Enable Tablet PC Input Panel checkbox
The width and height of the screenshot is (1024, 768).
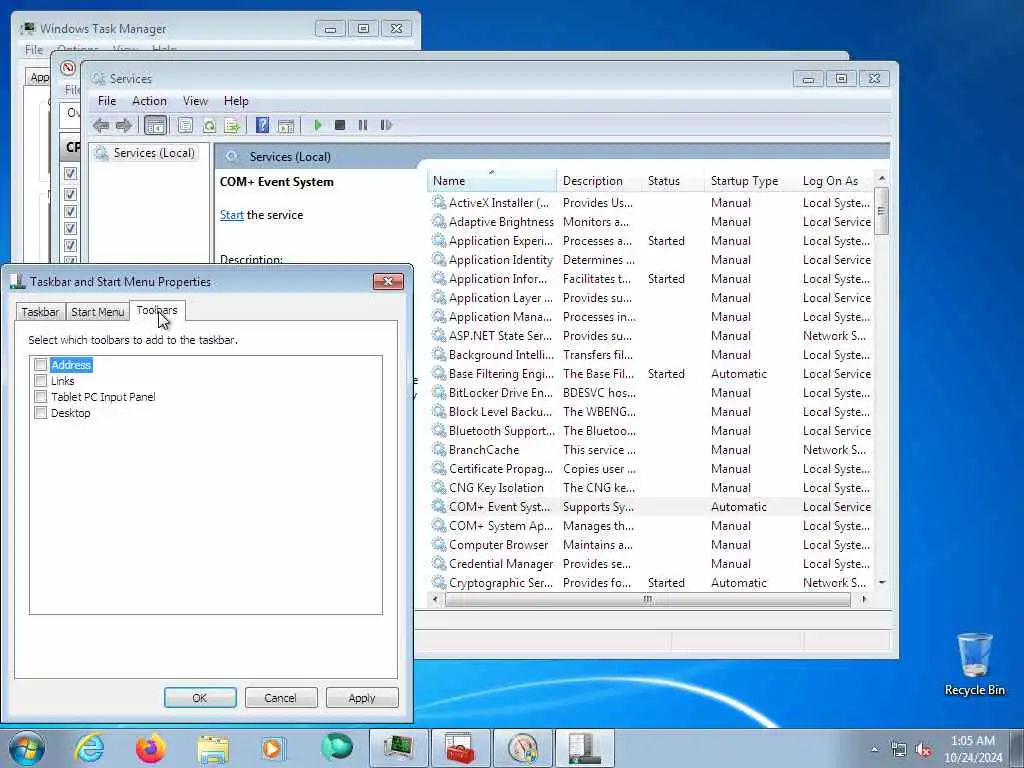(40, 396)
